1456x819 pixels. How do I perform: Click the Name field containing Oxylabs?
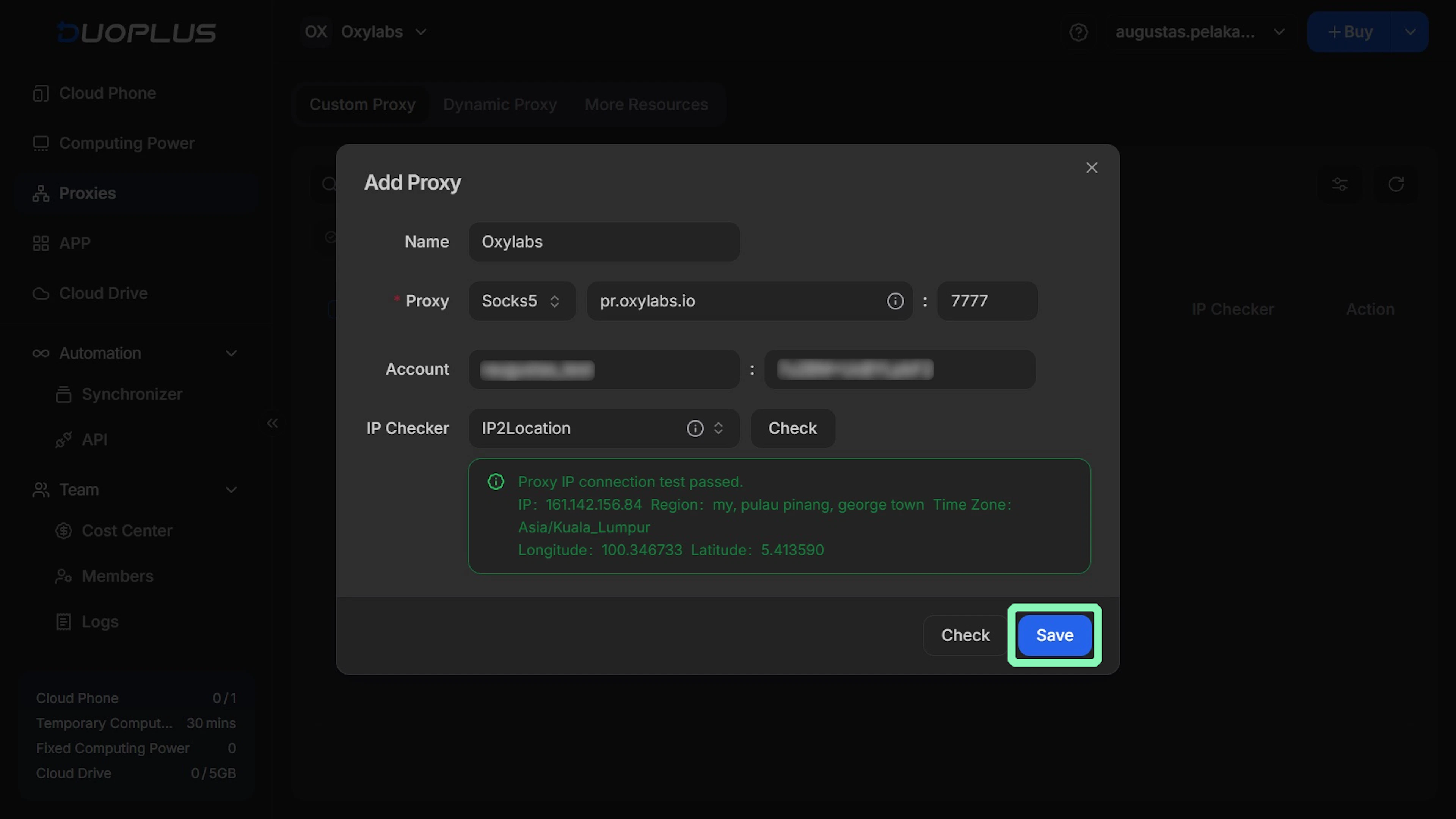pos(604,242)
